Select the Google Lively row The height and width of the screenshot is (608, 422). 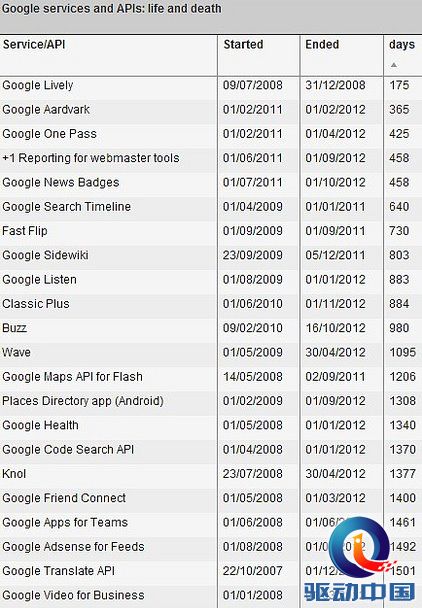pos(211,85)
